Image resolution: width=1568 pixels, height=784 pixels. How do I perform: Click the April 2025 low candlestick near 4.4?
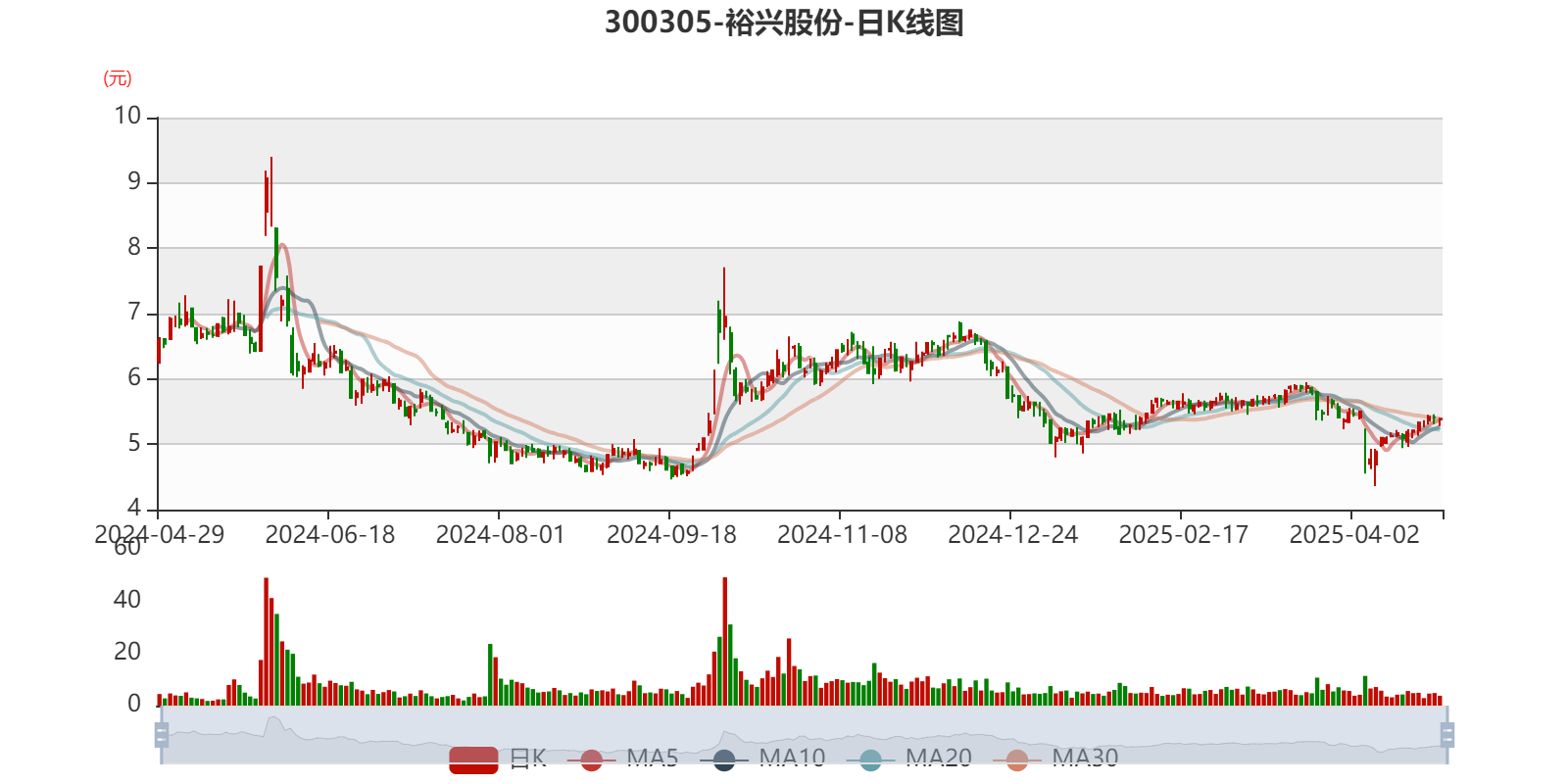click(x=1375, y=467)
